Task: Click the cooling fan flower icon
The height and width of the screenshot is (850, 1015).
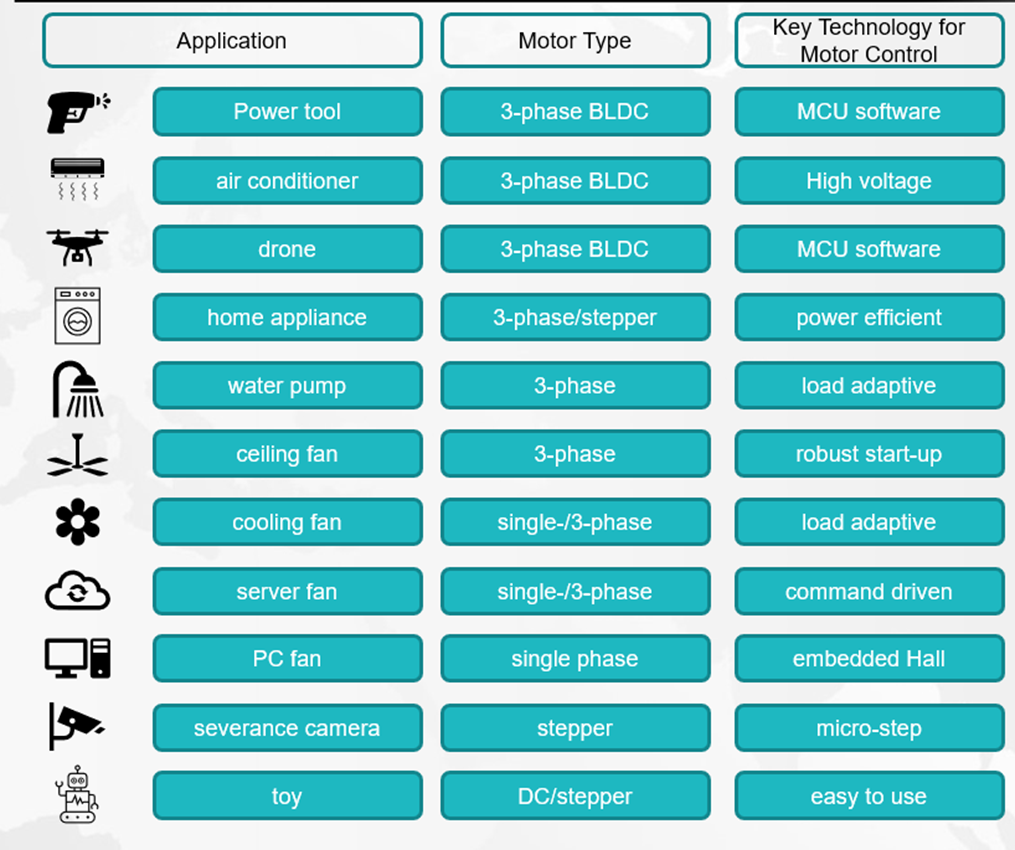Action: tap(77, 523)
